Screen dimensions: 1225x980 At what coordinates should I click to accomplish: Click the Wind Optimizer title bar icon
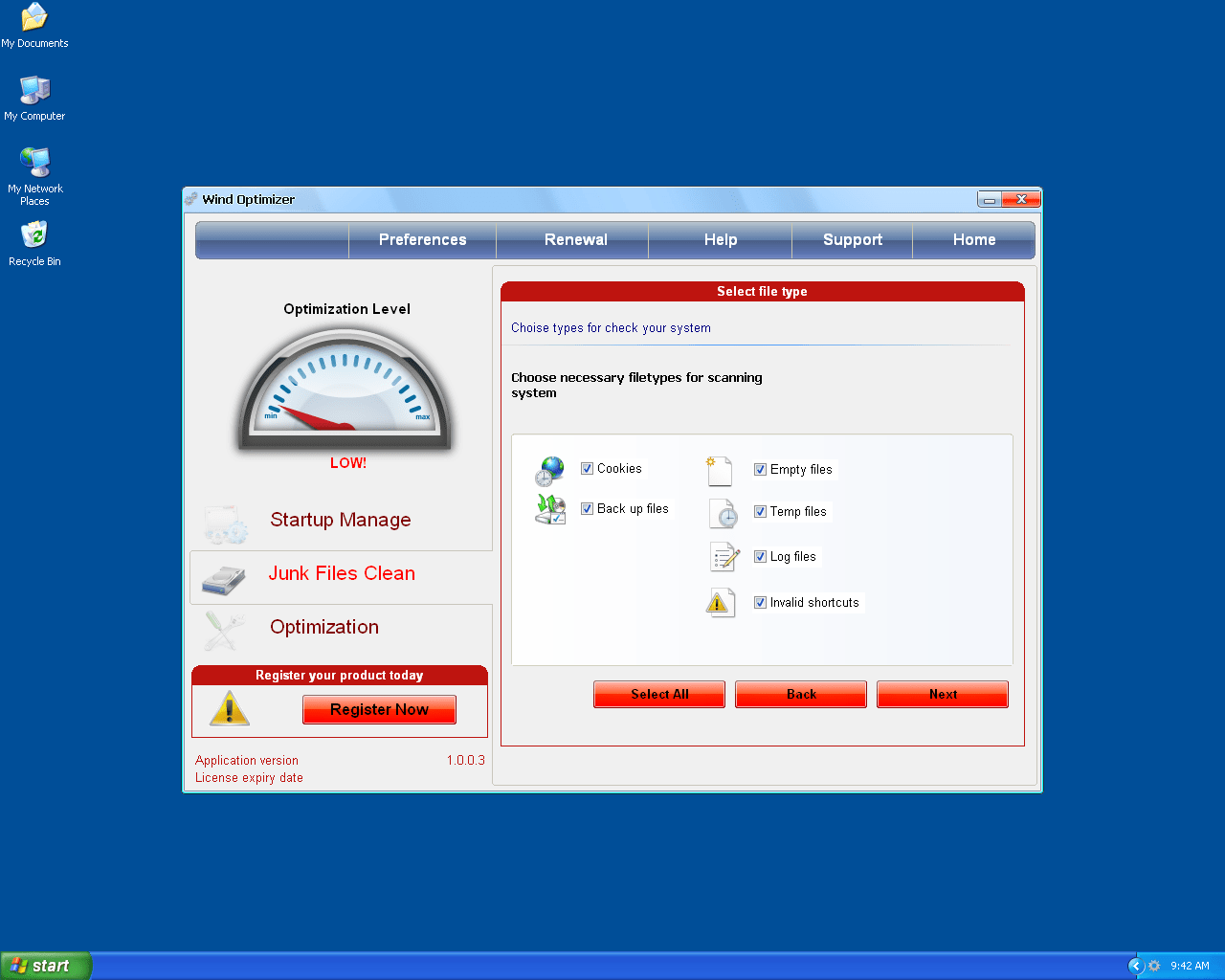[x=192, y=199]
